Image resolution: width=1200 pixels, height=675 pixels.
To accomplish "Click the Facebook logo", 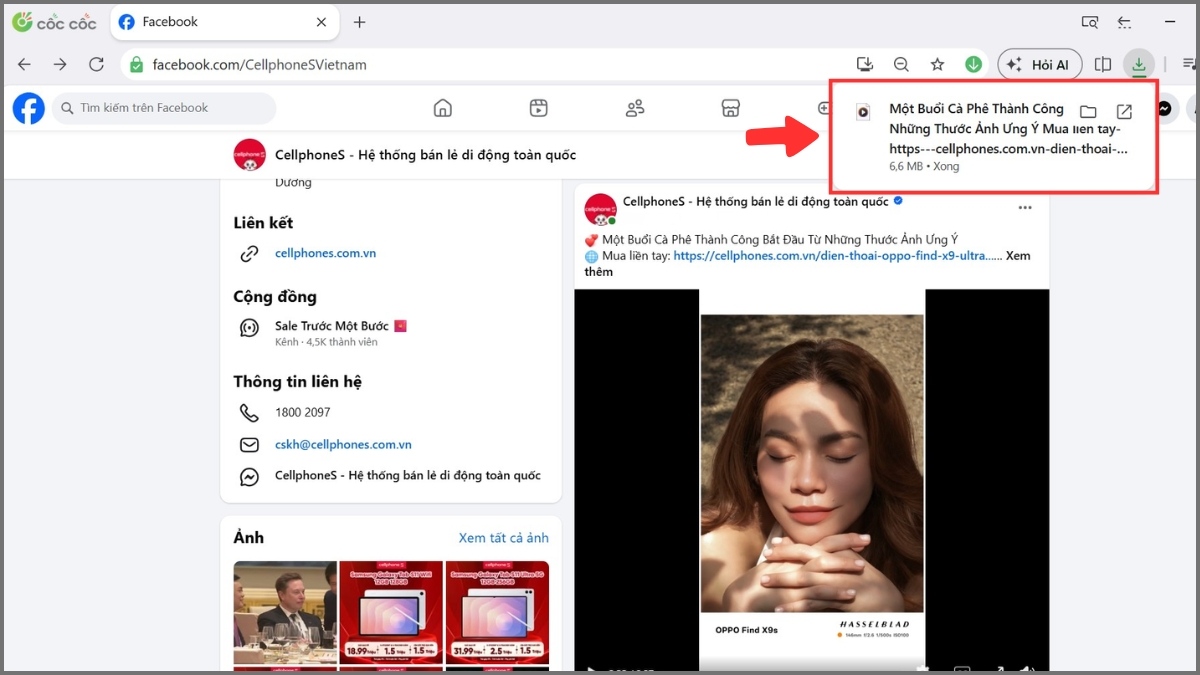I will 28,108.
